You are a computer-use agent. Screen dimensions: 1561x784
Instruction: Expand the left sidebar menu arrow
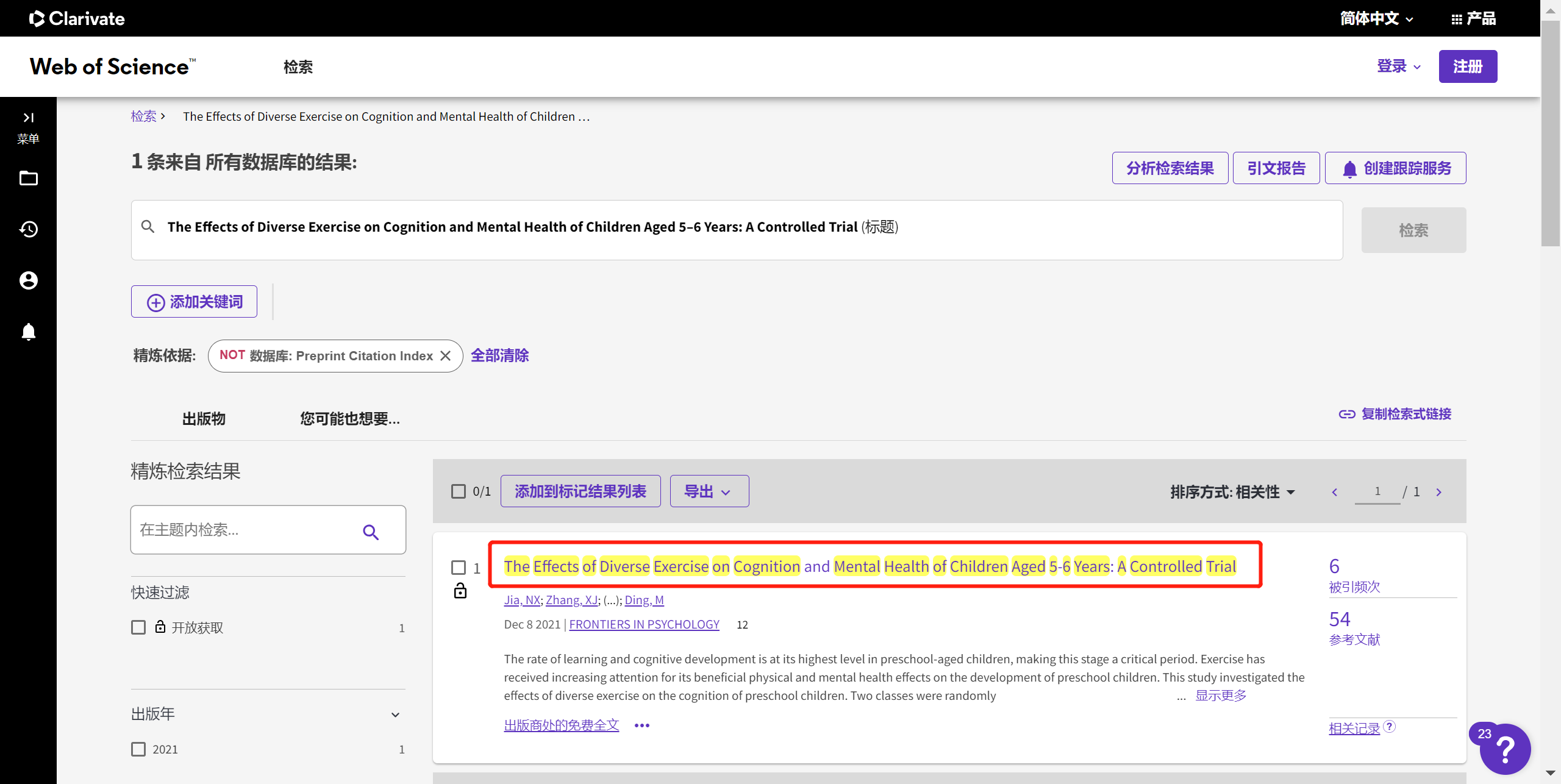click(x=28, y=117)
